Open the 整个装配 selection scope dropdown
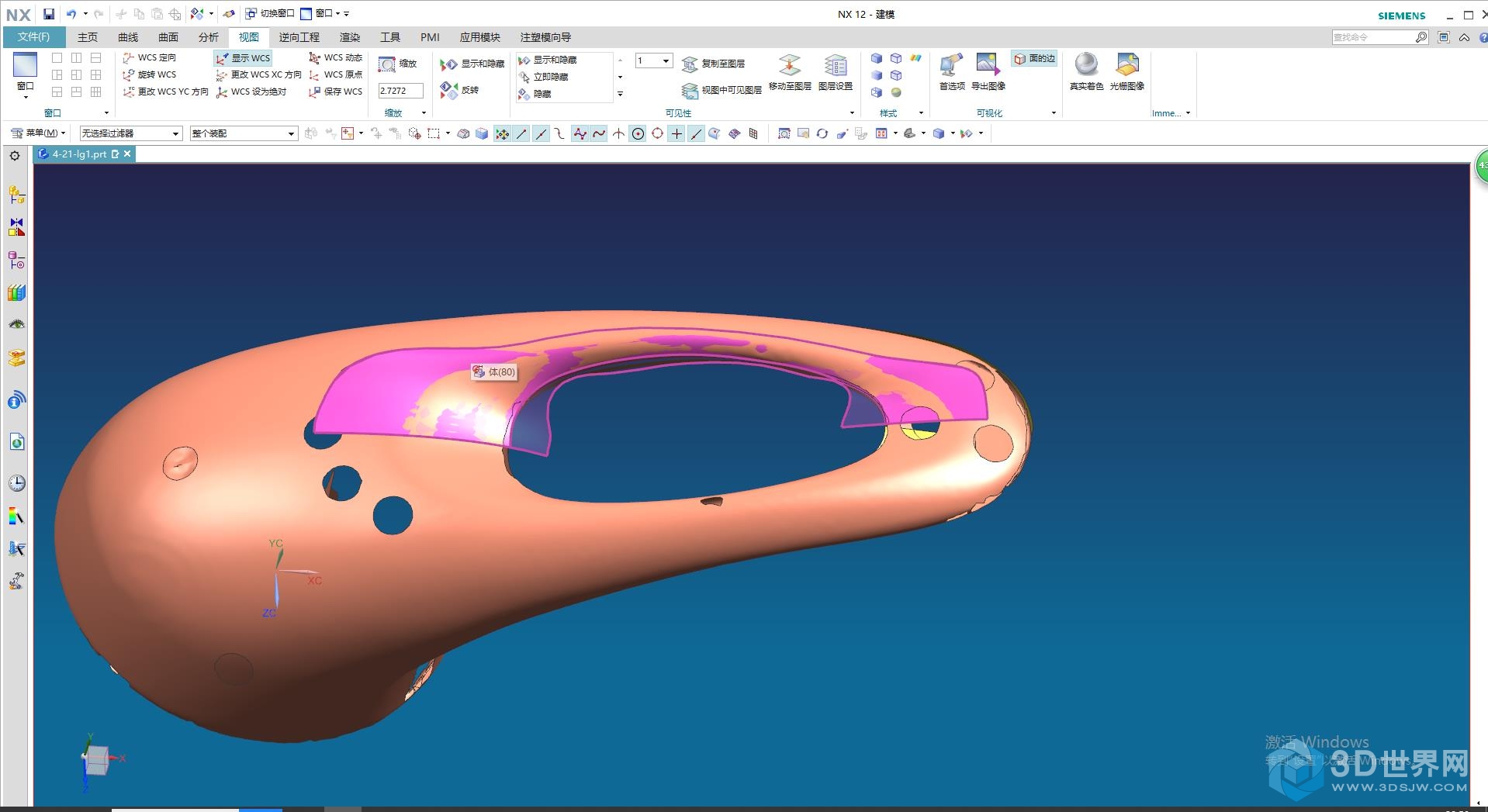 tap(244, 133)
